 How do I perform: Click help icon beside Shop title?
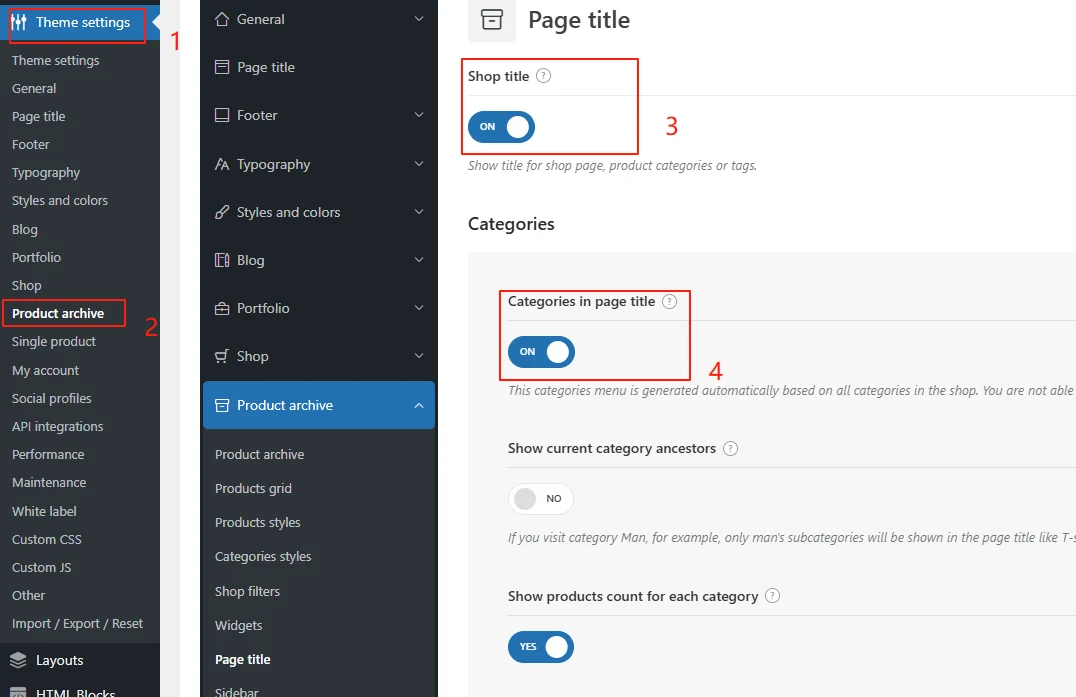click(544, 76)
